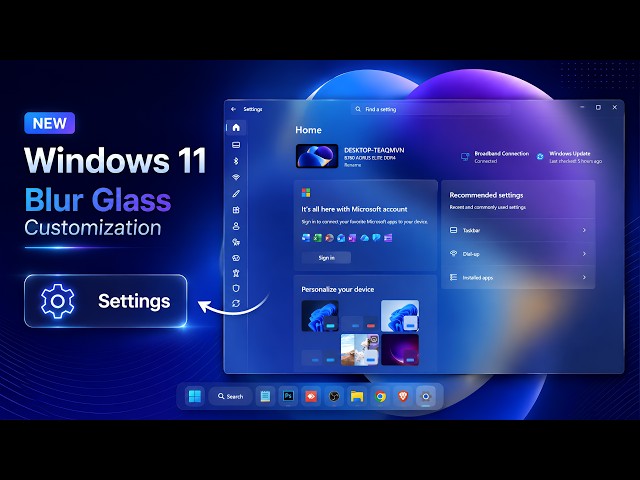Open Windows Update icon in the sidebar
This screenshot has width=640, height=480.
[236, 303]
